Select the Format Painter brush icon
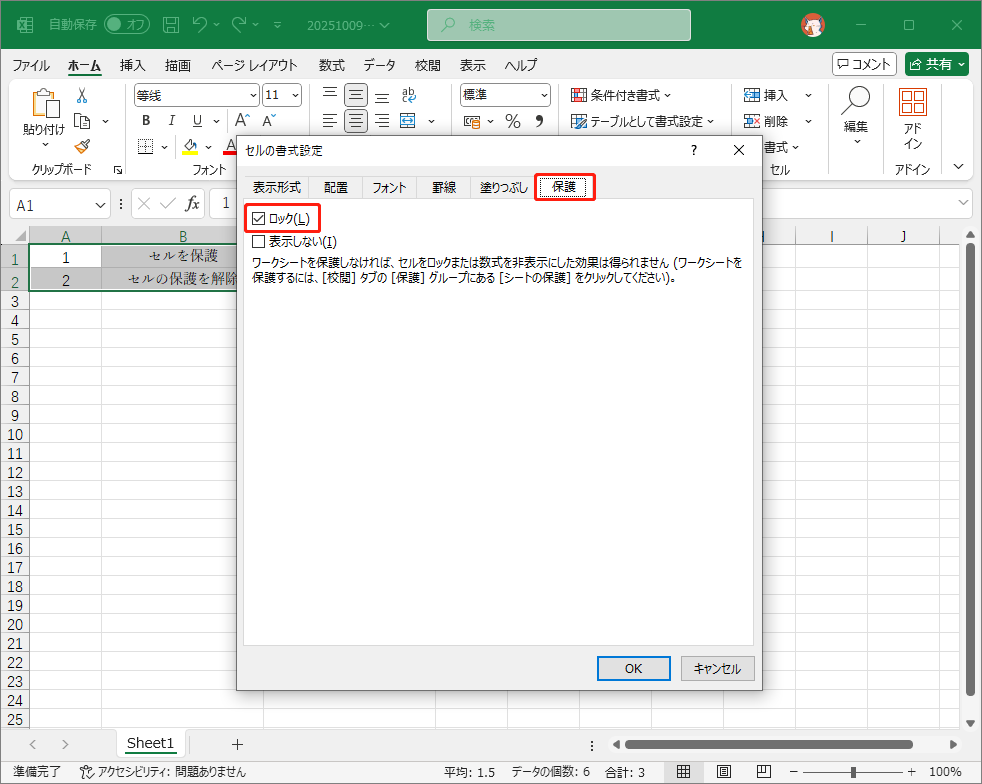 82,146
